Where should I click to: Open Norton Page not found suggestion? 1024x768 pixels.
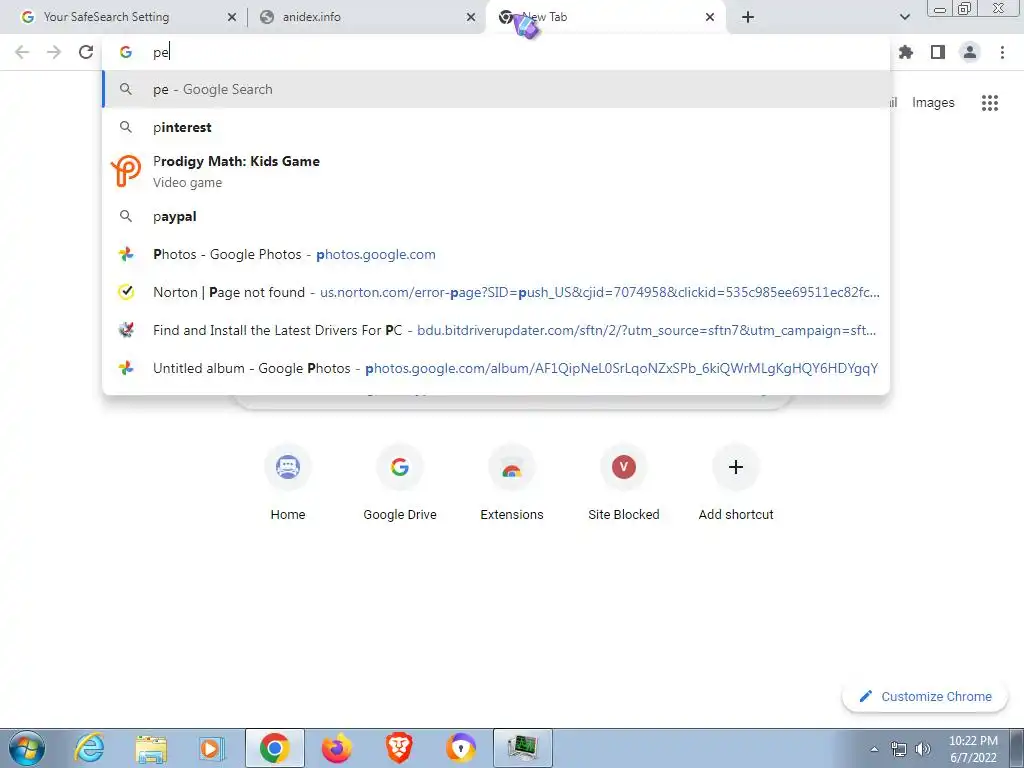point(496,292)
